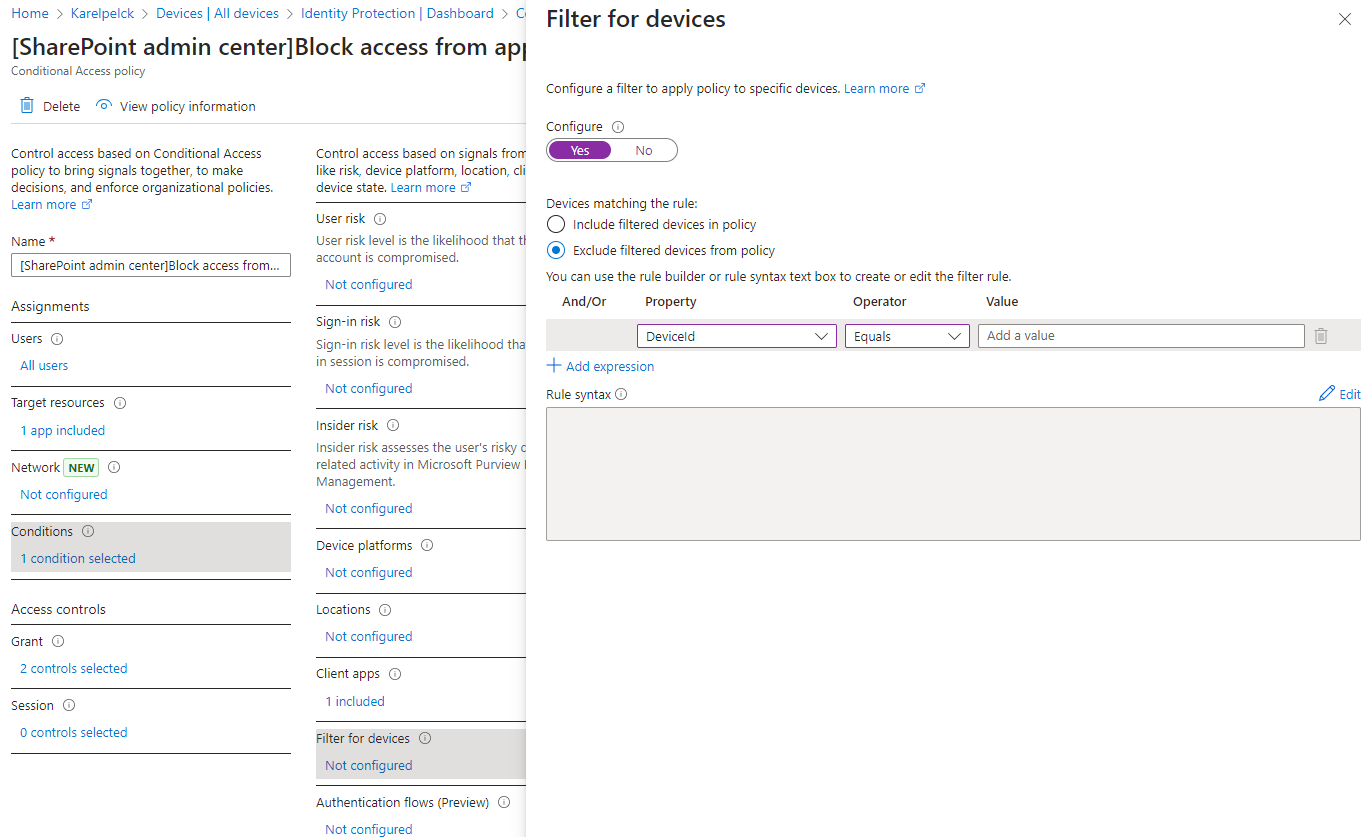Select Exclude filtered devices from policy
The height and width of the screenshot is (837, 1369).
[x=556, y=251]
